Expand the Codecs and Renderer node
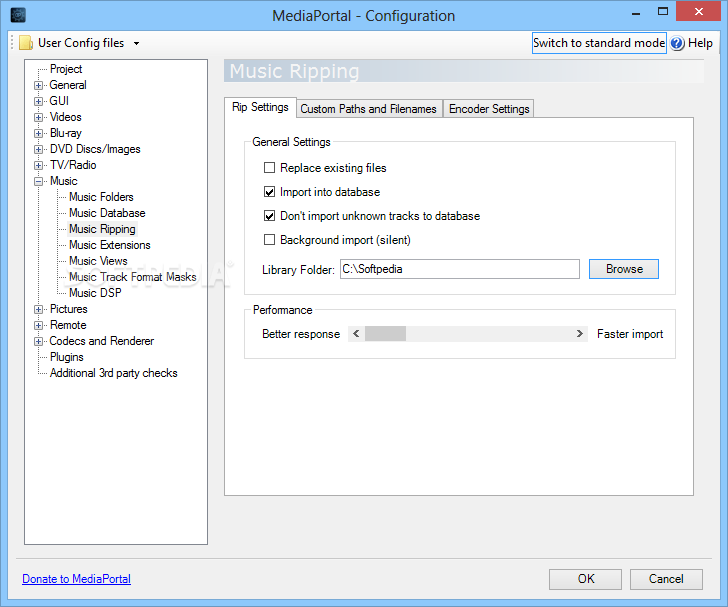The height and width of the screenshot is (607, 728). (x=39, y=341)
